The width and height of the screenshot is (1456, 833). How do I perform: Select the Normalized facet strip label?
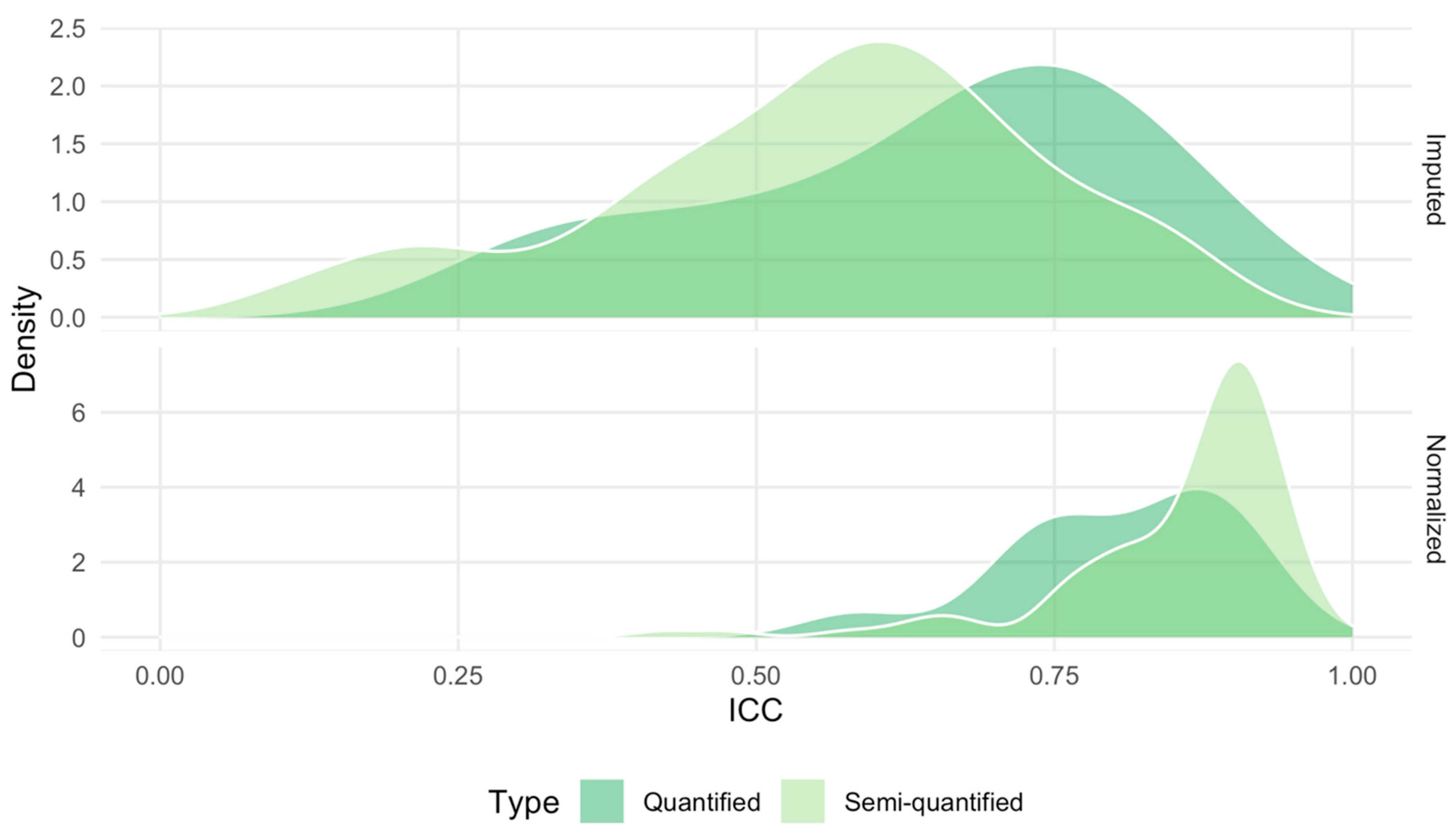click(x=1435, y=499)
